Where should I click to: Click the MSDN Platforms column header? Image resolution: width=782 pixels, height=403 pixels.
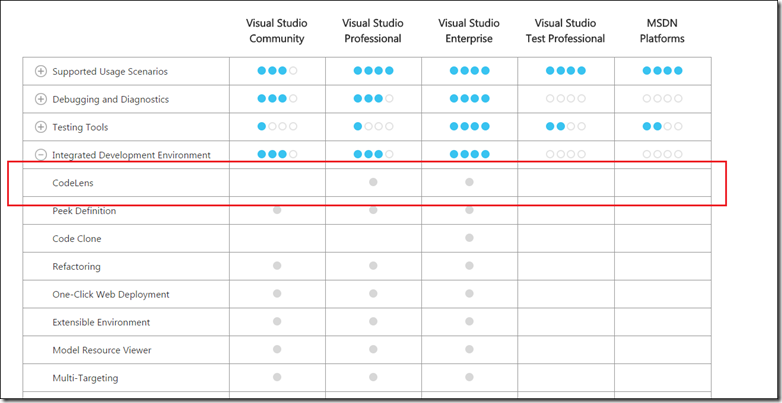[x=662, y=31]
